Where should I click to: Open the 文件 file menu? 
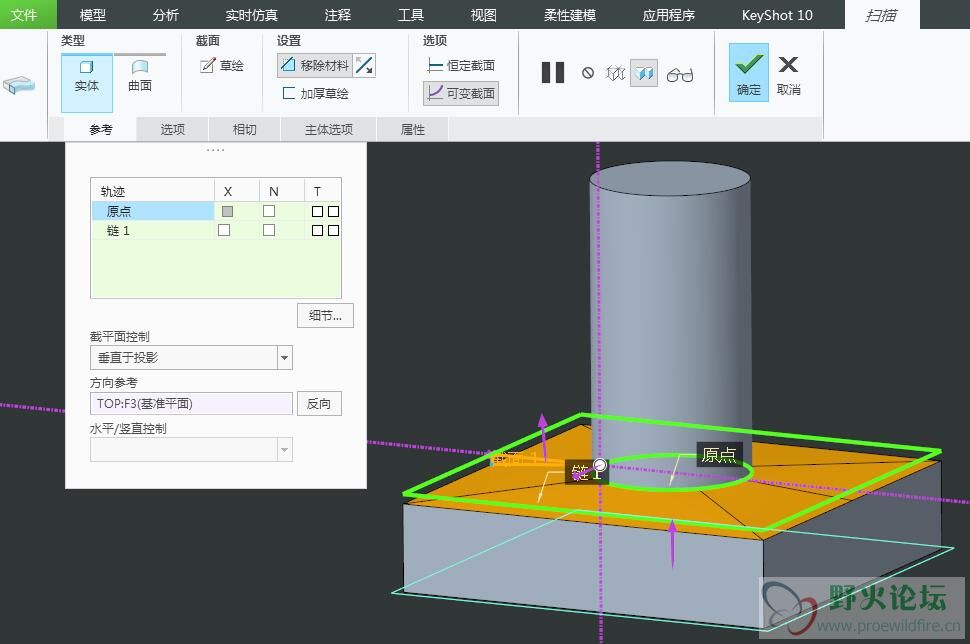point(24,15)
